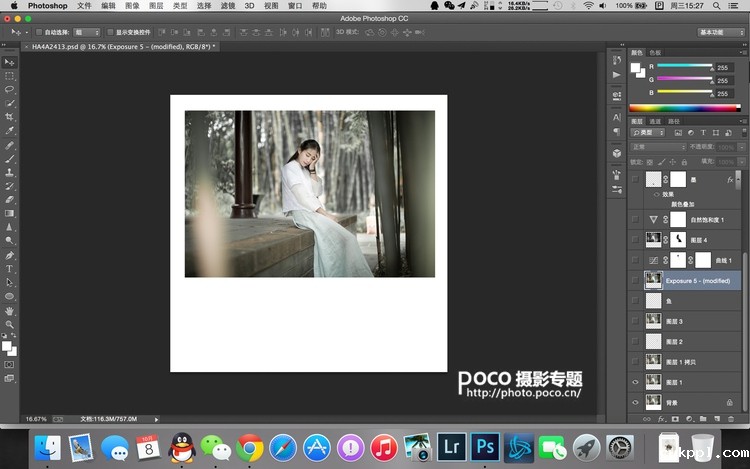Select the Rectangular Marquee tool
This screenshot has width=750, height=469.
point(10,76)
